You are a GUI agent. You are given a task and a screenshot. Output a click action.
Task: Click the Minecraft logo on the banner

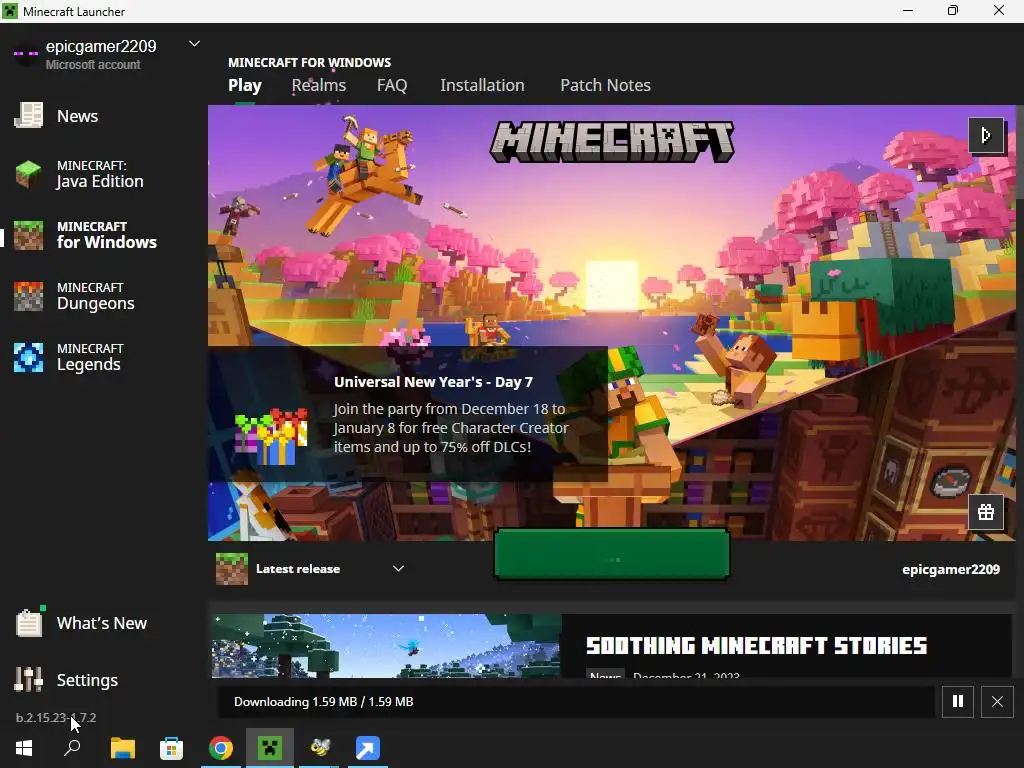pyautogui.click(x=612, y=142)
